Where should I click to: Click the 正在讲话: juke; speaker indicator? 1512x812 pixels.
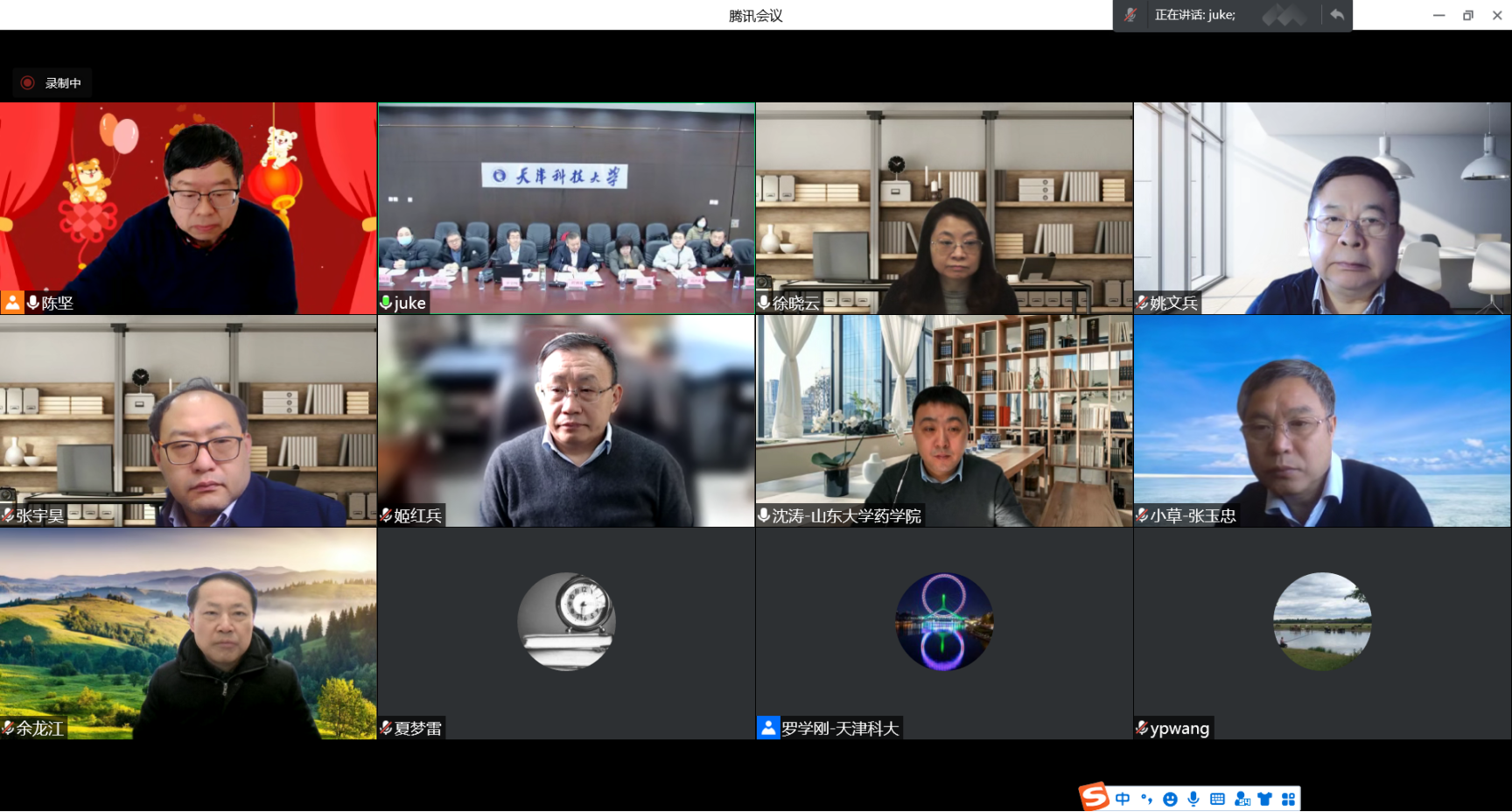tap(1194, 15)
